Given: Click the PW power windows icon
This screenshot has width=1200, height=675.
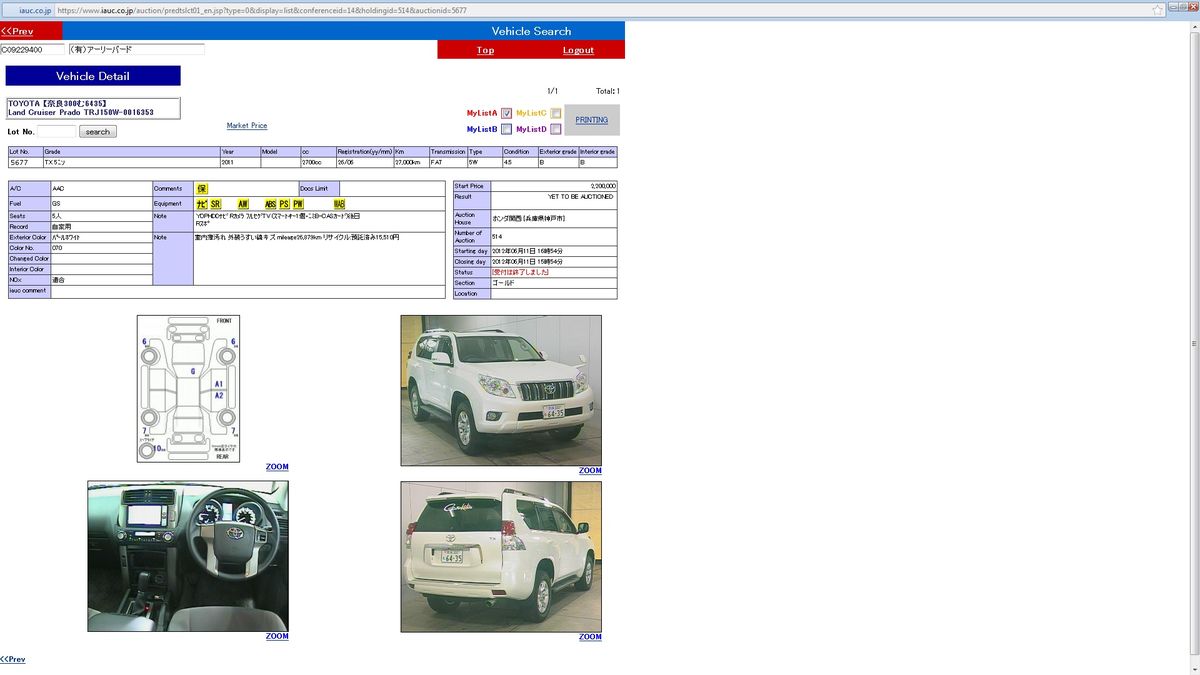Looking at the screenshot, I should [298, 204].
